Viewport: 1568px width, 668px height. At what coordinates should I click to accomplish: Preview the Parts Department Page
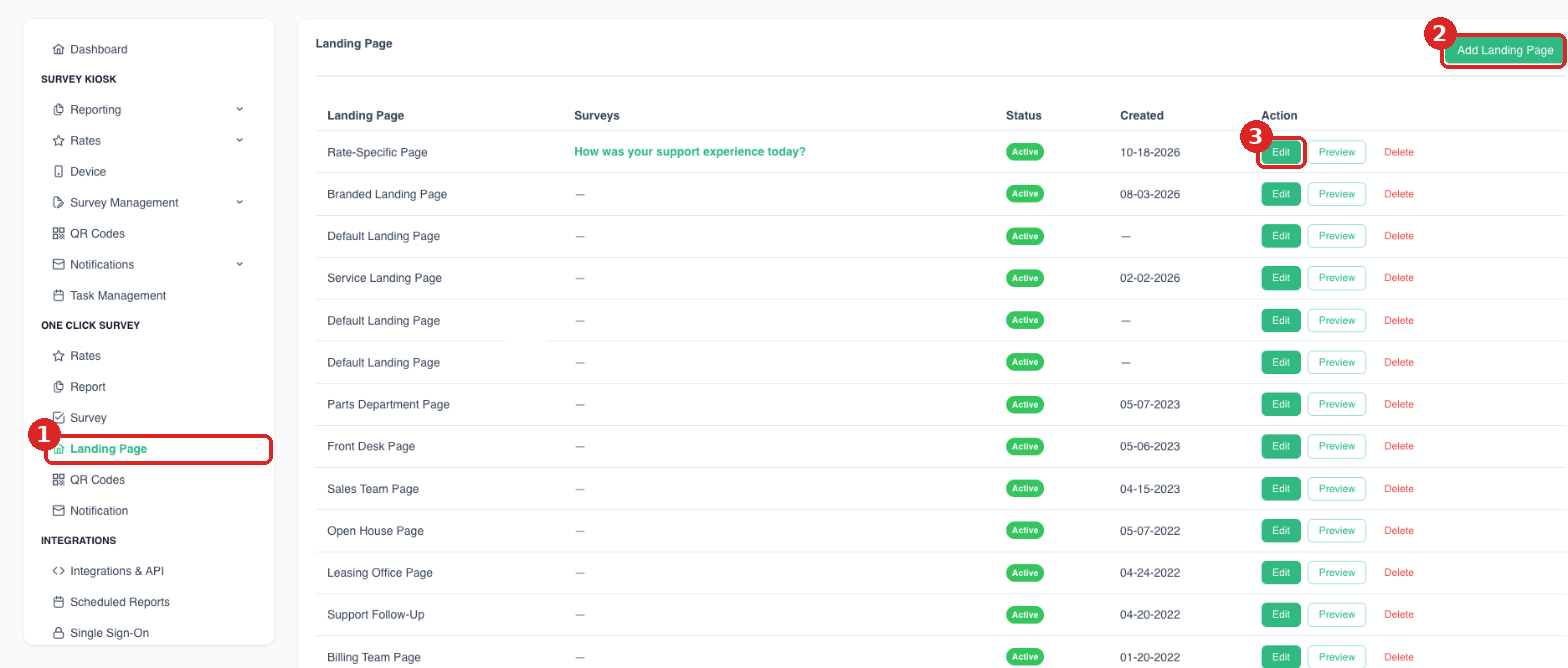[x=1337, y=404]
